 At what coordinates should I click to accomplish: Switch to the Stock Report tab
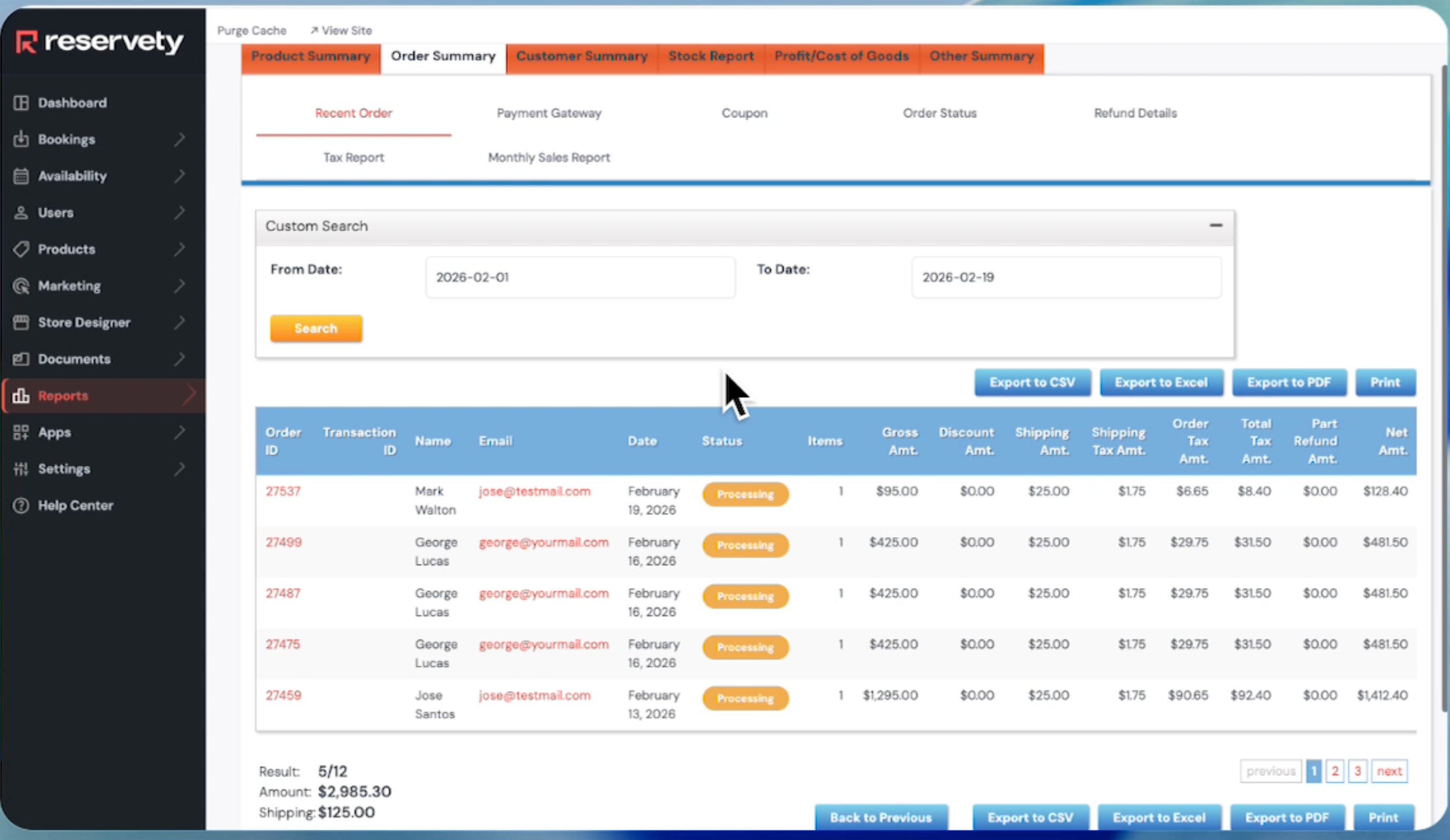coord(711,56)
